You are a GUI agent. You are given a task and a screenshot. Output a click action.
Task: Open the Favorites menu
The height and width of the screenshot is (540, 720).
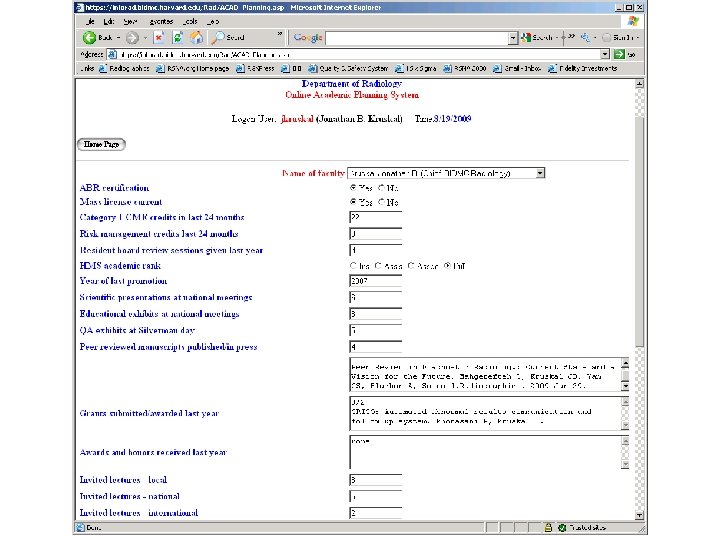point(161,21)
